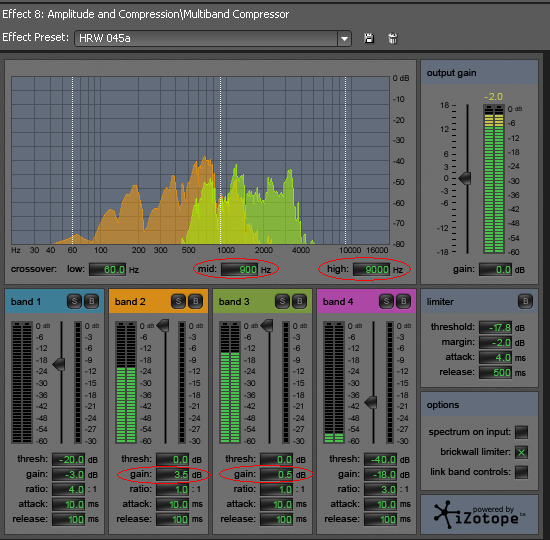Bypass band 1 with B button
Screen dimensions: 550x540
click(x=92, y=301)
